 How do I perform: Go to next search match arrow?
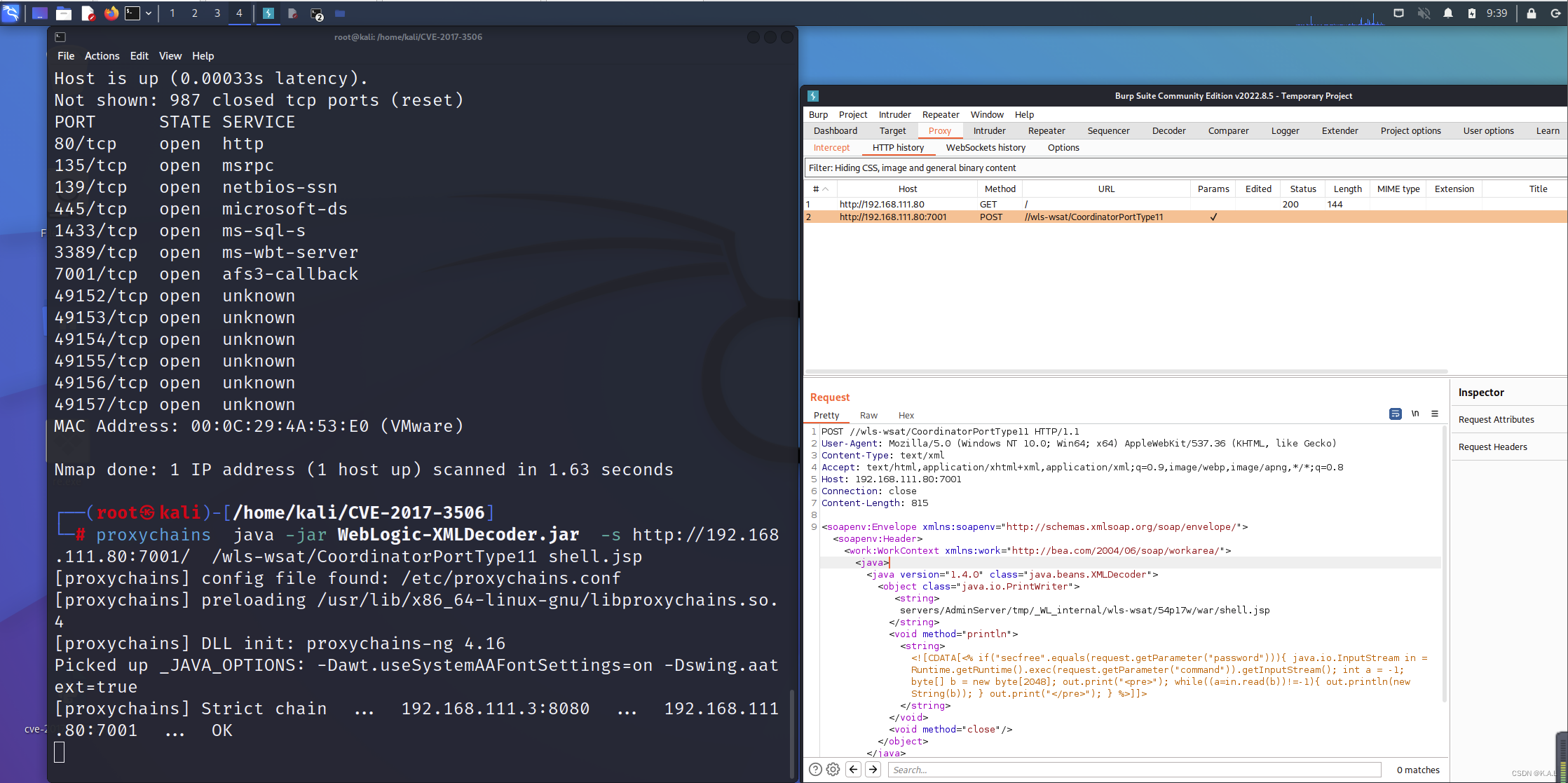click(873, 770)
